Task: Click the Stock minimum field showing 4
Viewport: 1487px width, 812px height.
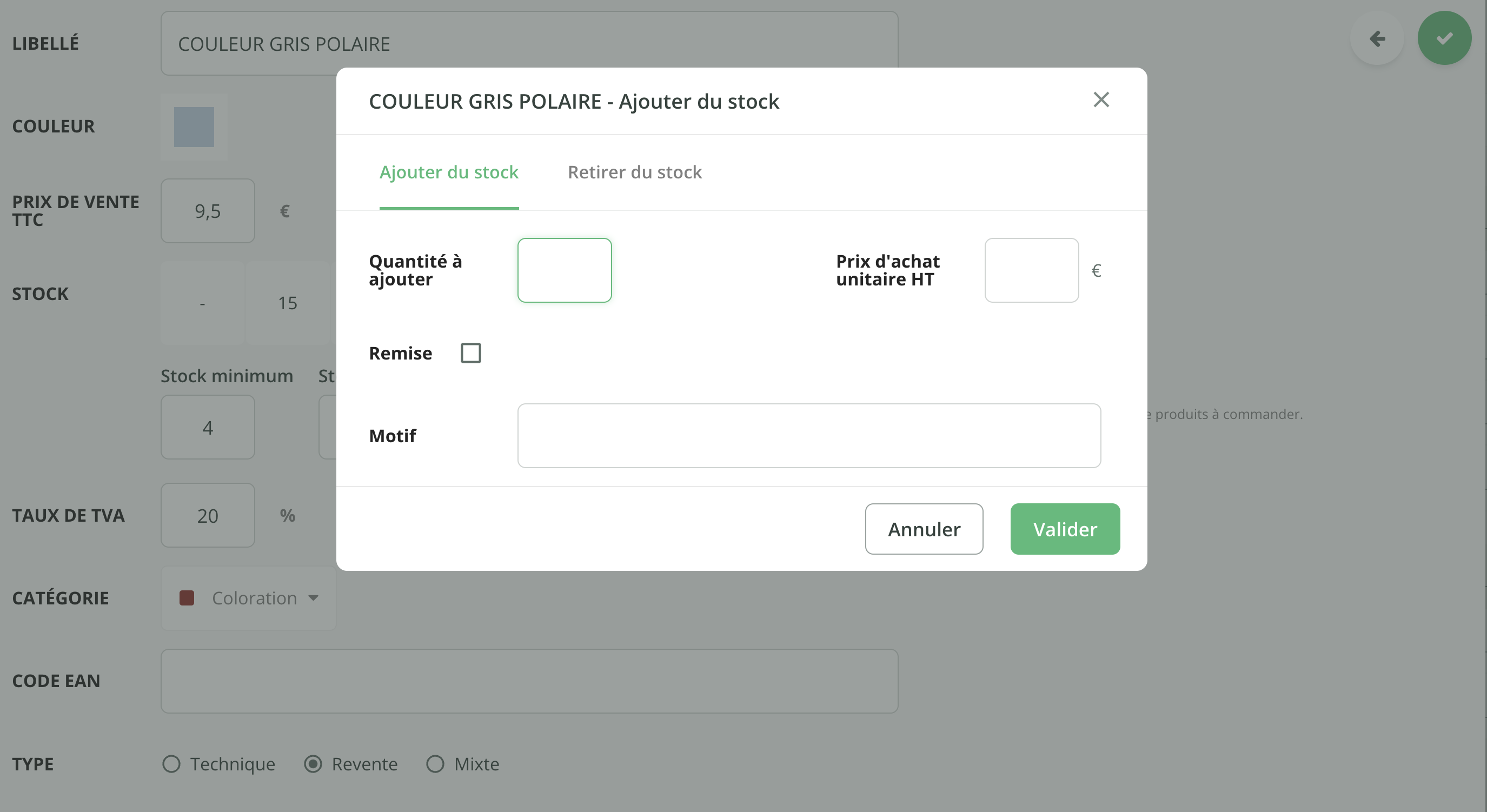Action: (207, 428)
